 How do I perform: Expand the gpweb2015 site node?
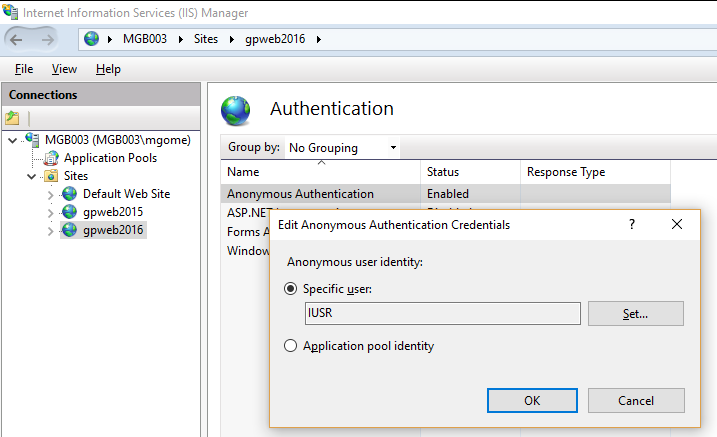coord(50,213)
